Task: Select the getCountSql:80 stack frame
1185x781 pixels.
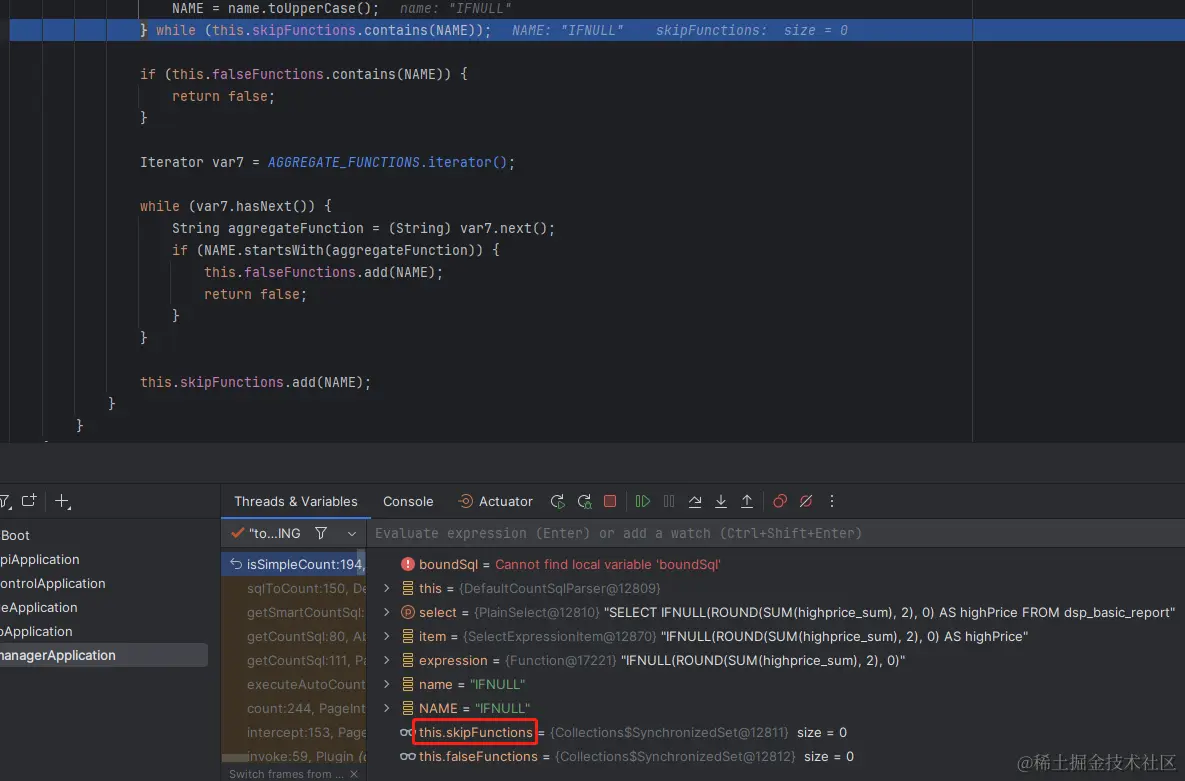Action: pyautogui.click(x=294, y=637)
